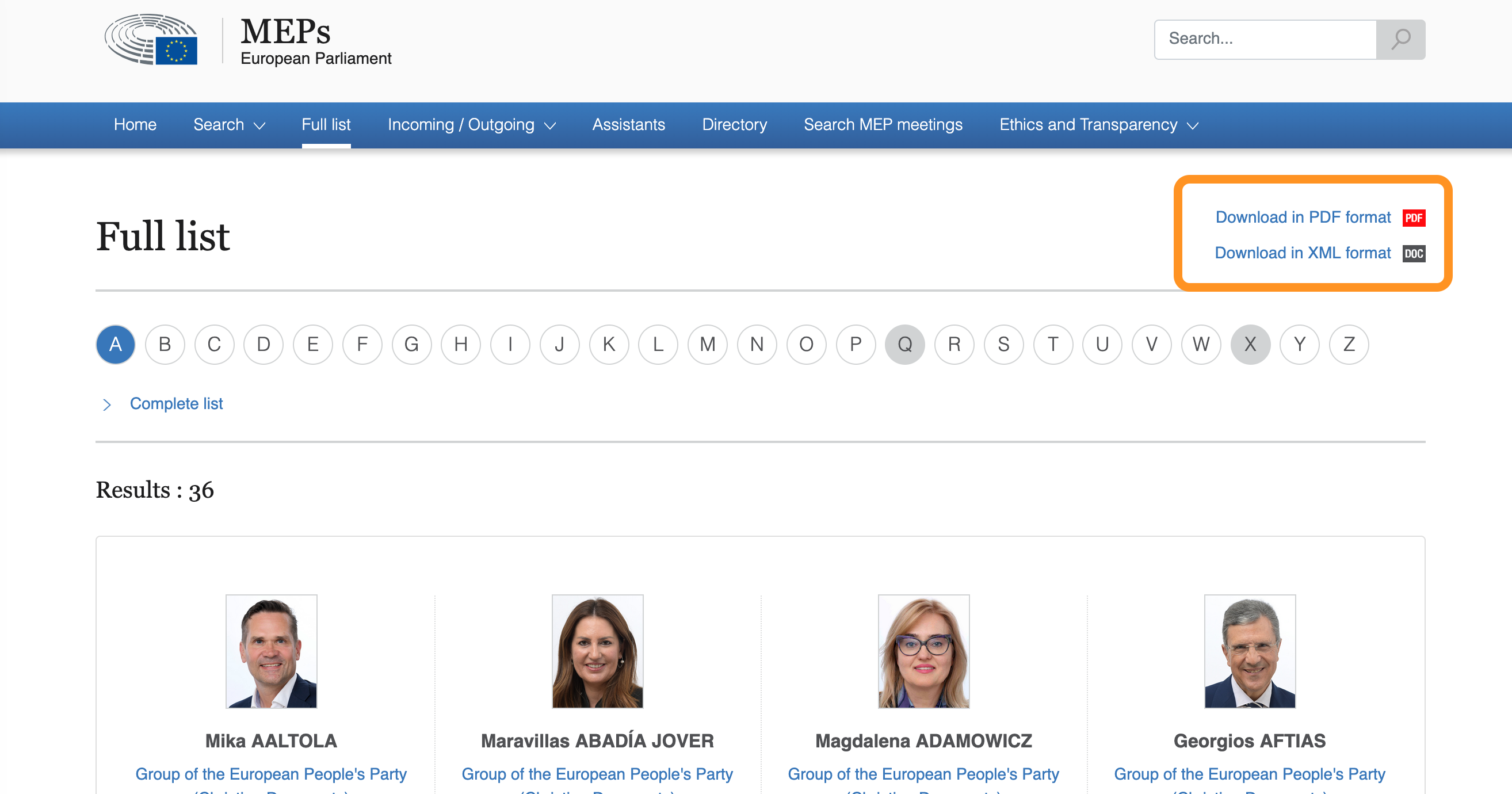This screenshot has width=1512, height=794.
Task: Filter the list by letter L
Action: point(658,345)
